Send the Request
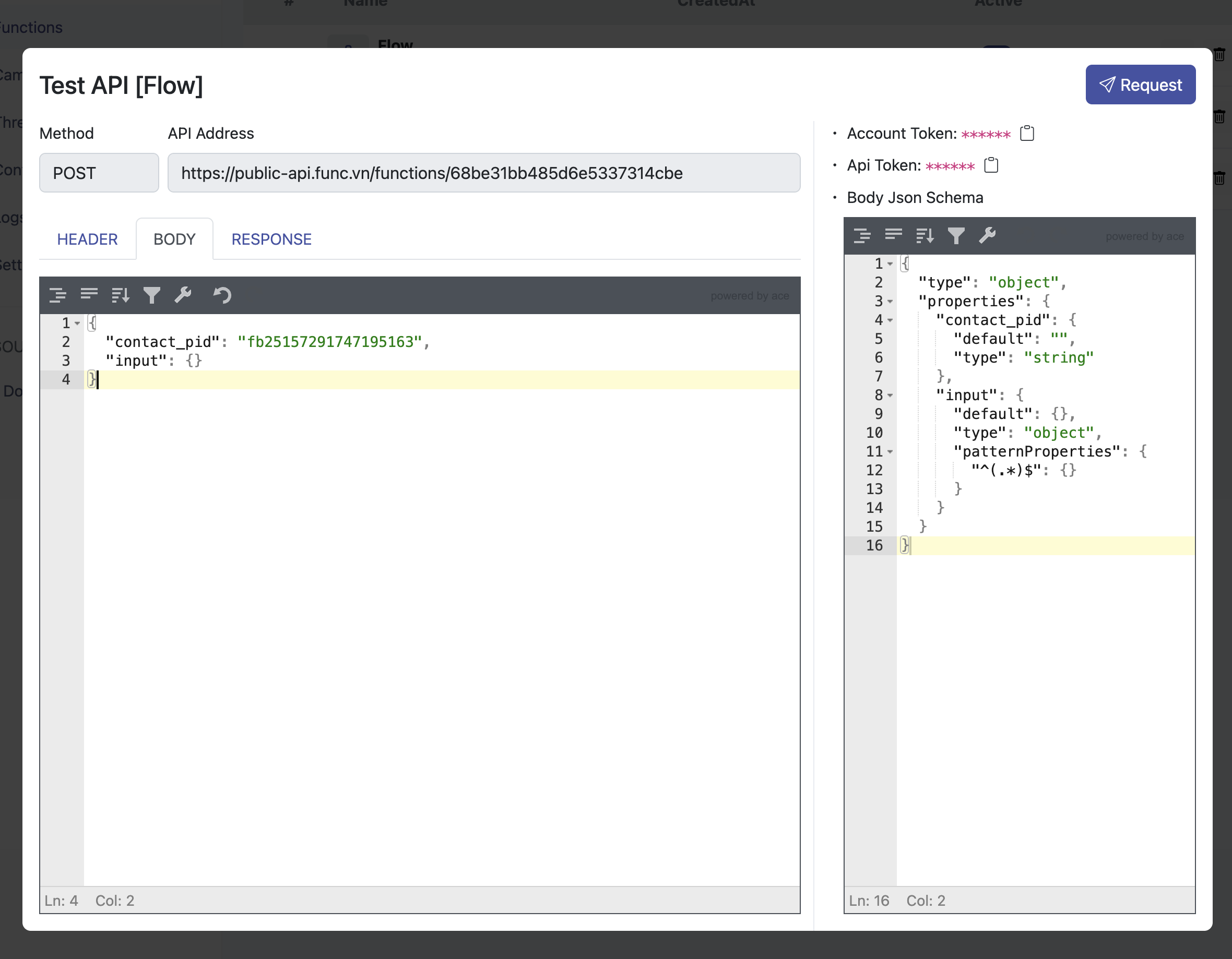 click(1140, 85)
